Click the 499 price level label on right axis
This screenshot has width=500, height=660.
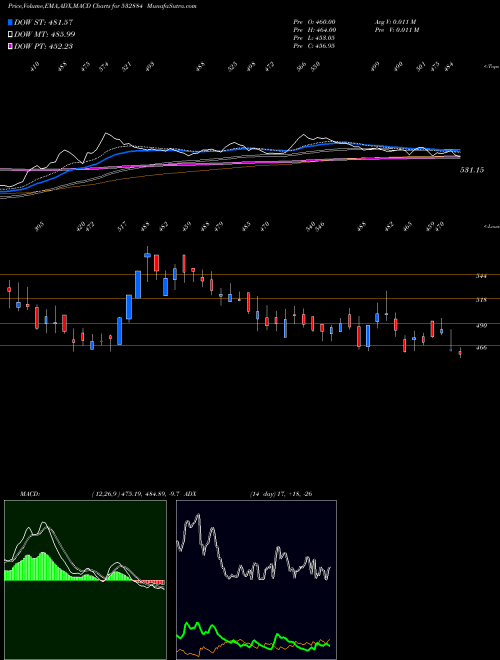coord(481,325)
